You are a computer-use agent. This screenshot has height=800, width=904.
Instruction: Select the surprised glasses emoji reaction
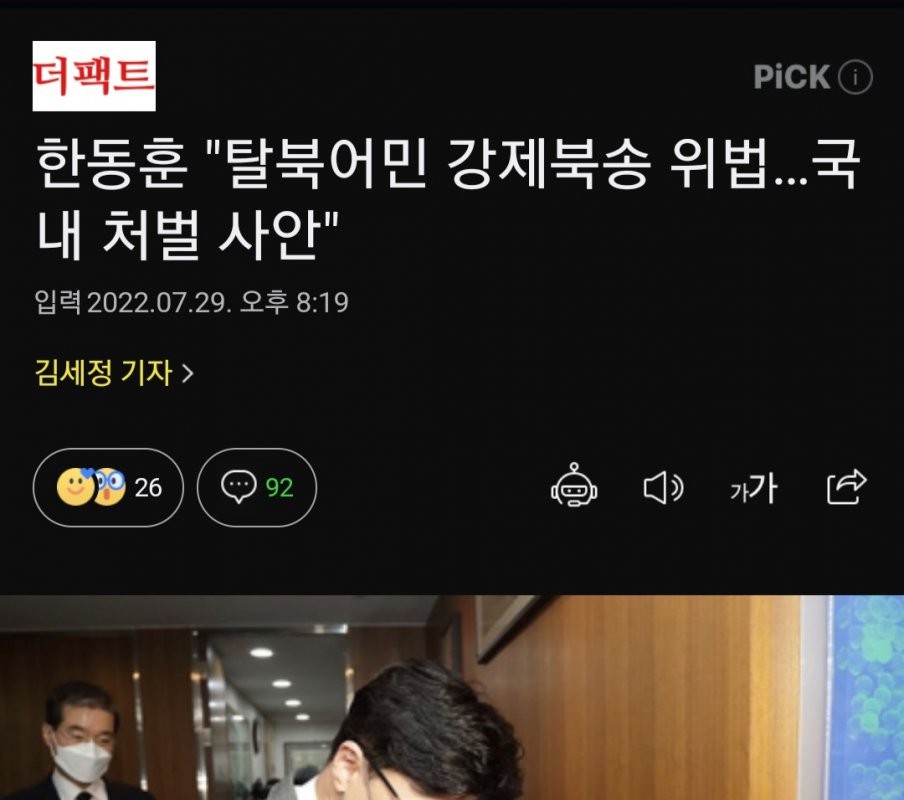110,487
